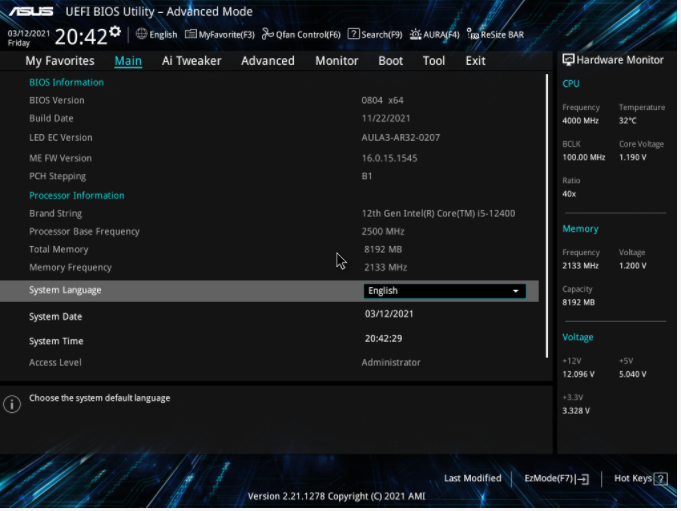Click the AULA3-AR32-0207 value

[x=401, y=138]
